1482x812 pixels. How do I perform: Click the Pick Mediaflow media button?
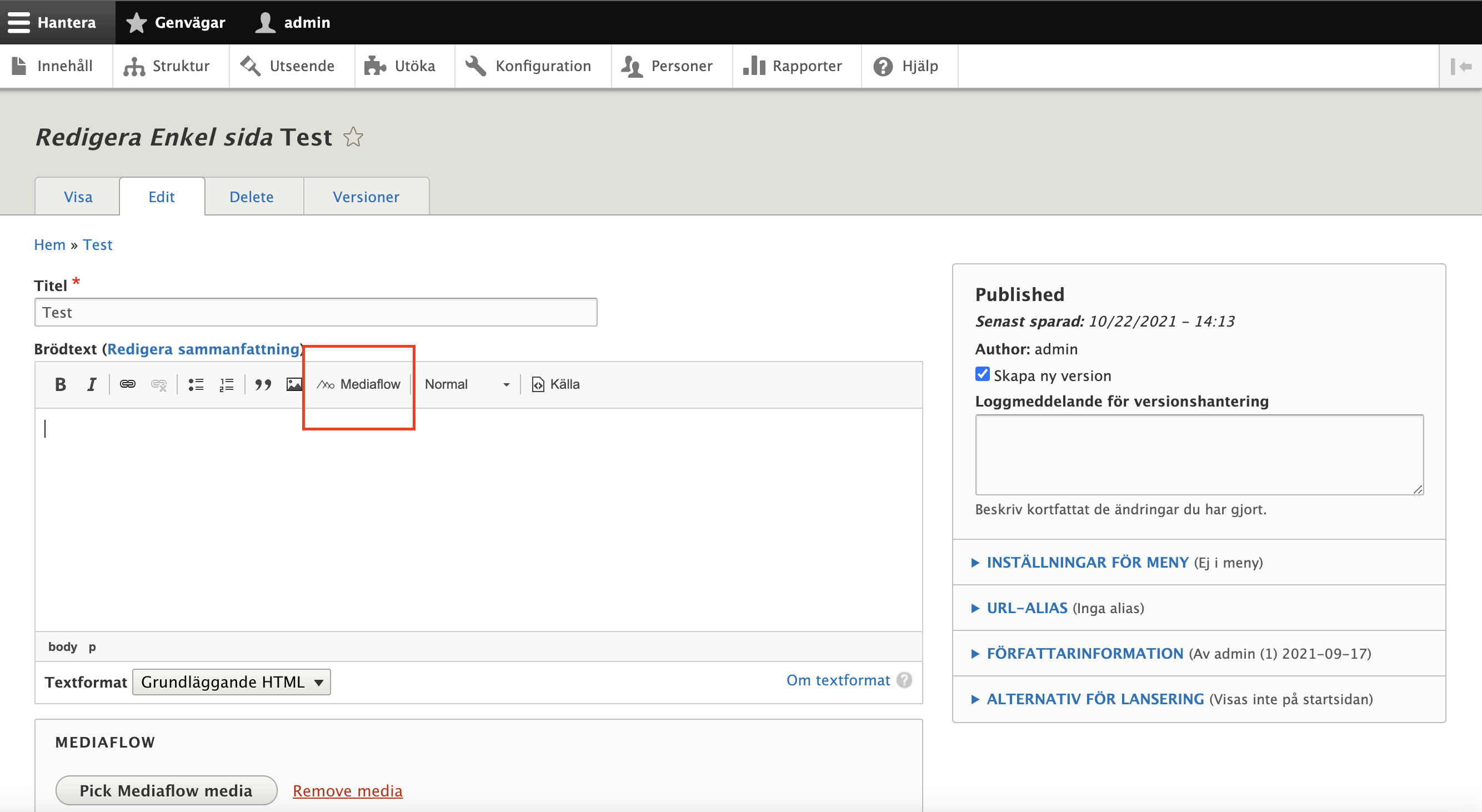click(166, 791)
